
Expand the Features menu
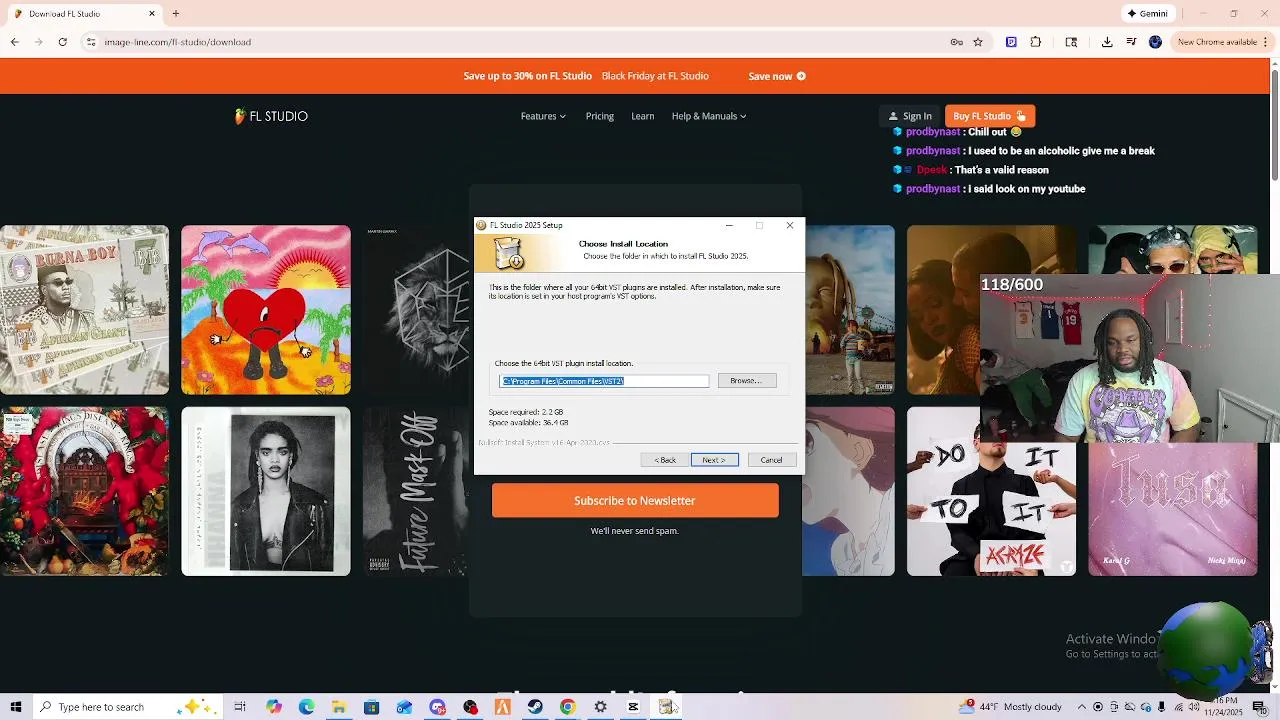543,116
